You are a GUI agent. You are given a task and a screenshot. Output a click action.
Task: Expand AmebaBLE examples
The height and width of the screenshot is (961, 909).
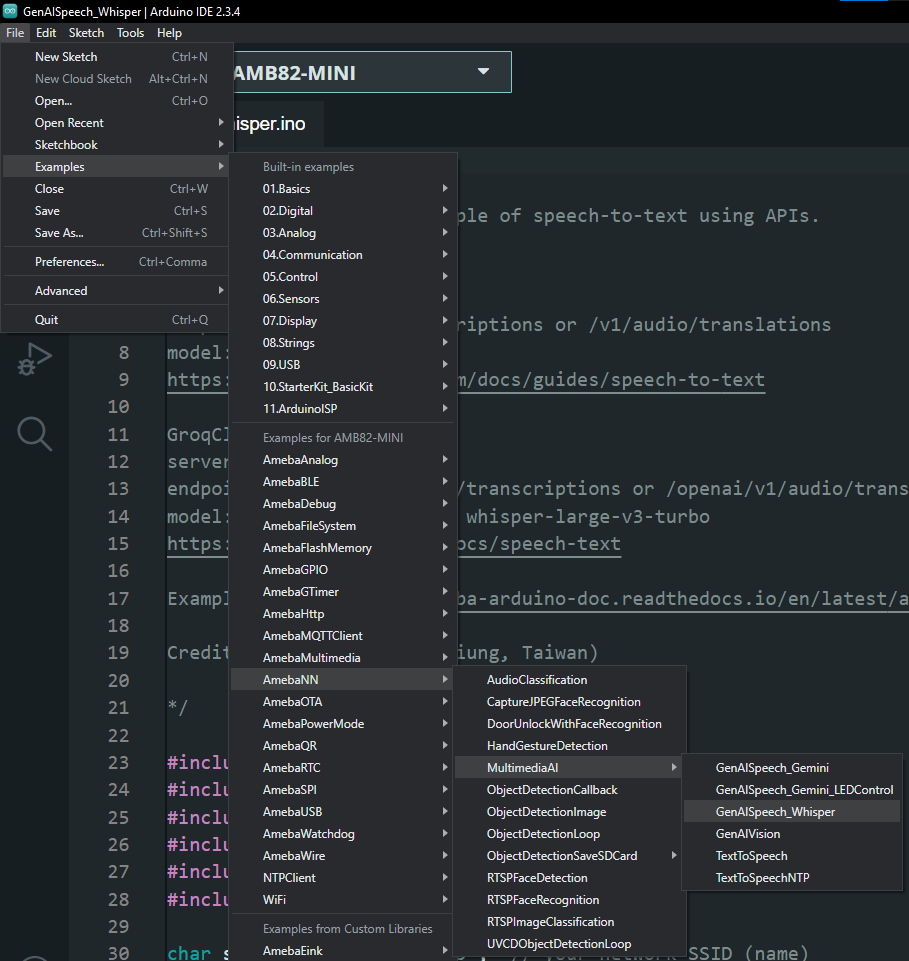[x=343, y=482]
